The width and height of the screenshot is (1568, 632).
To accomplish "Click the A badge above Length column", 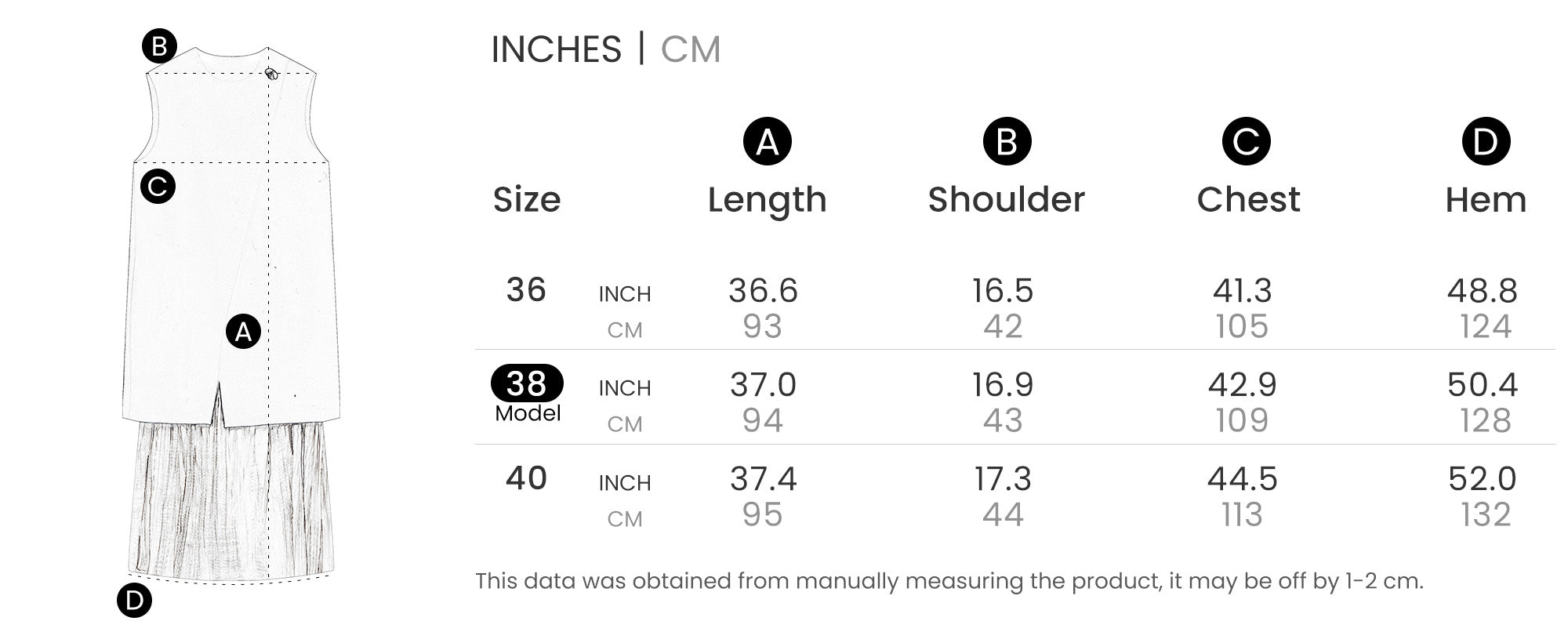I will pyautogui.click(x=767, y=142).
